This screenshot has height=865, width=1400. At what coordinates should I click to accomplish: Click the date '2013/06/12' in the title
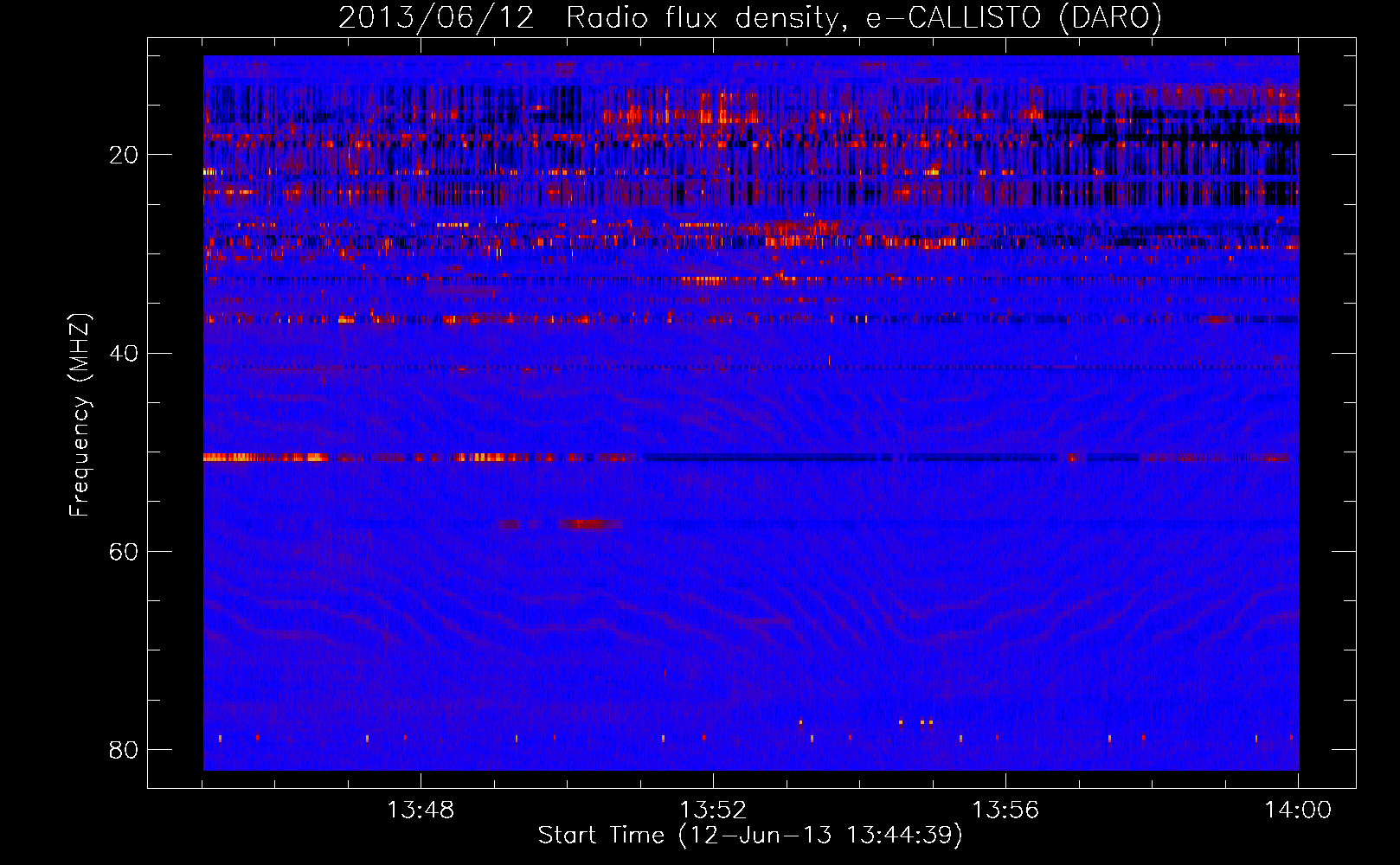pyautogui.click(x=437, y=17)
